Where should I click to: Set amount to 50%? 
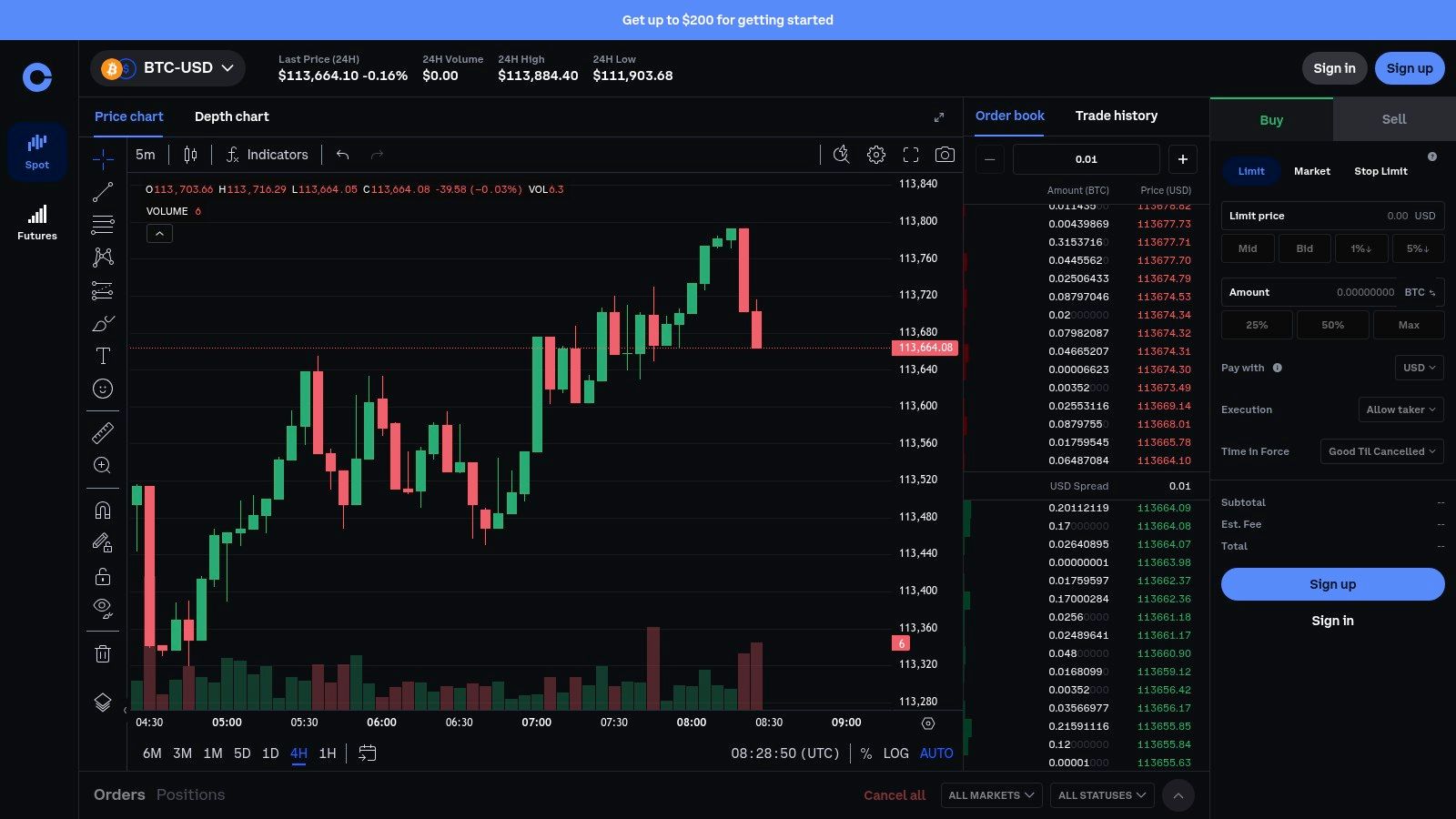pyautogui.click(x=1333, y=325)
